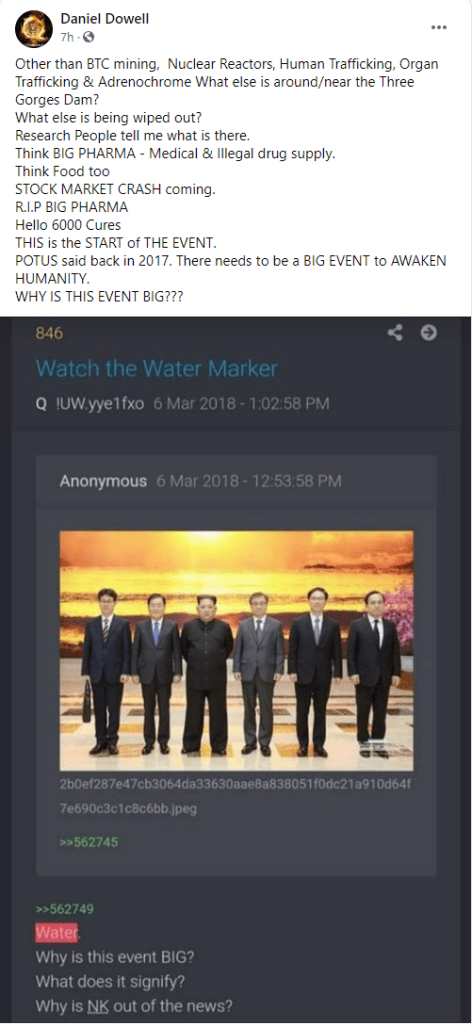Image resolution: width=472 pixels, height=1025 pixels.
Task: Click the arrow icon next to share
Action: (x=428, y=333)
